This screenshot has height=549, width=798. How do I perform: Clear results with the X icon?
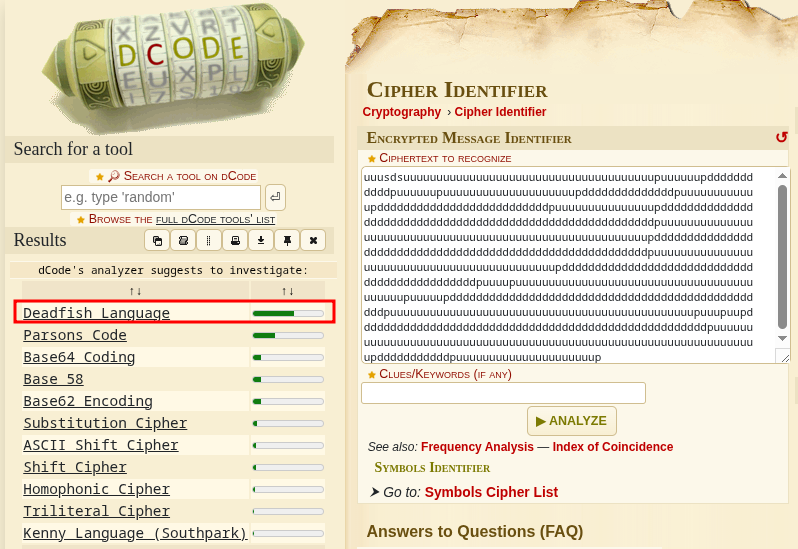313,240
